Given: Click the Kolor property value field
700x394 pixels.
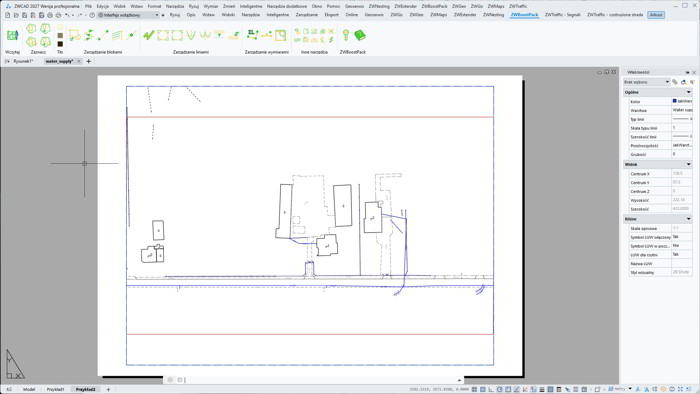Looking at the screenshot, I should [682, 101].
